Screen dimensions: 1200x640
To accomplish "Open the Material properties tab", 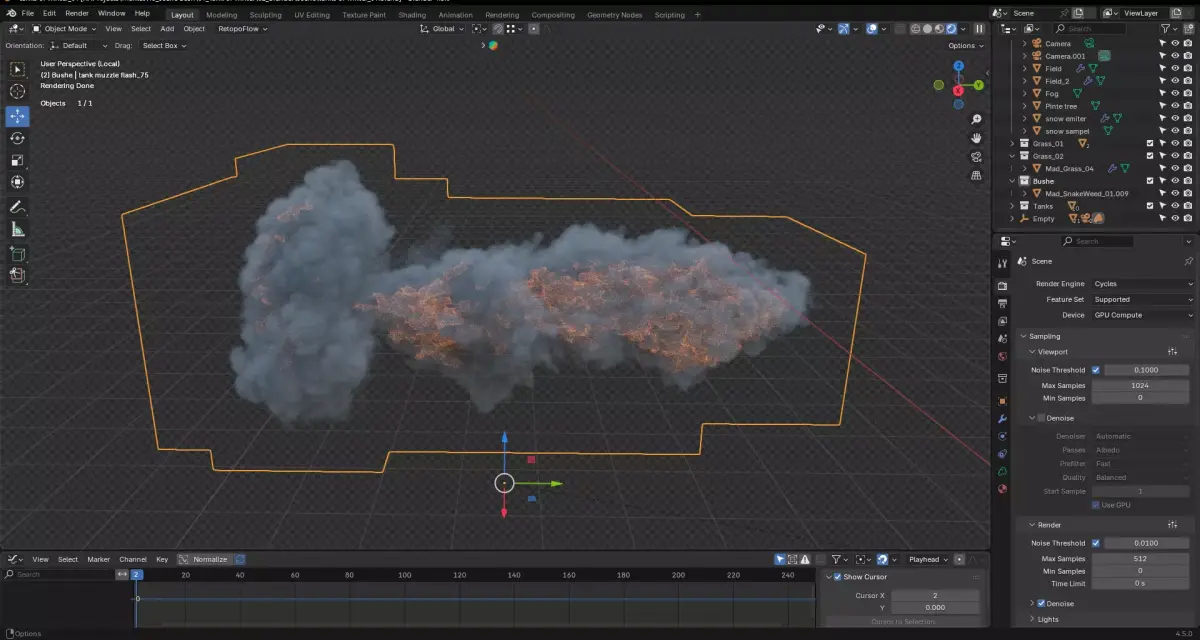I will 1002,489.
